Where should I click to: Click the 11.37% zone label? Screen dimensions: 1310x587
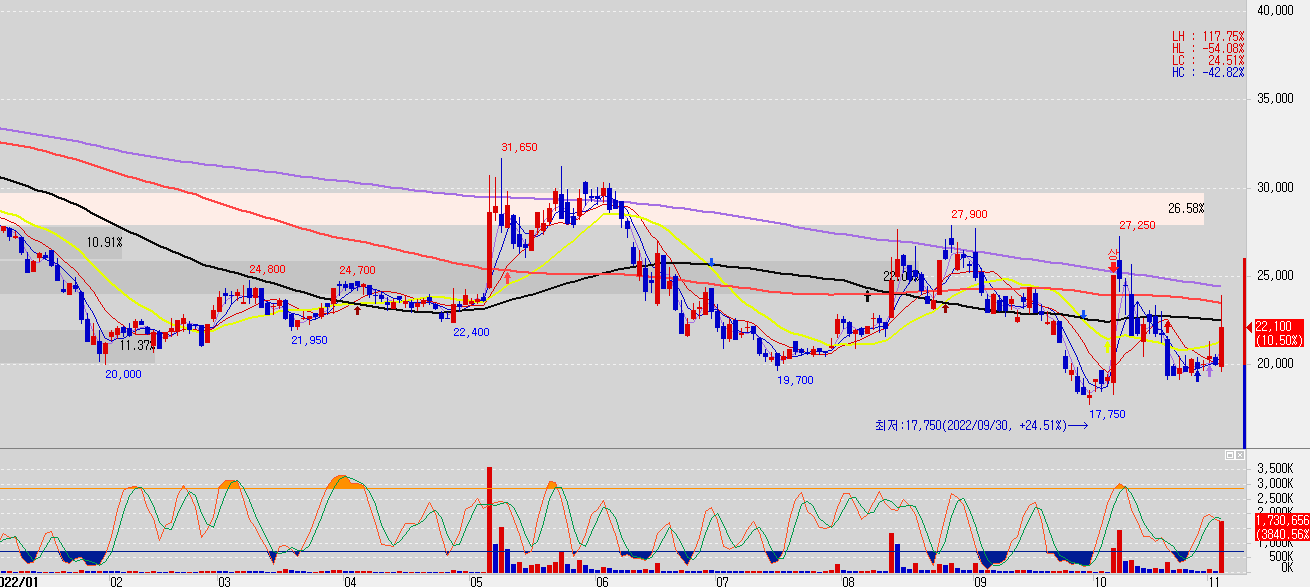click(x=137, y=345)
